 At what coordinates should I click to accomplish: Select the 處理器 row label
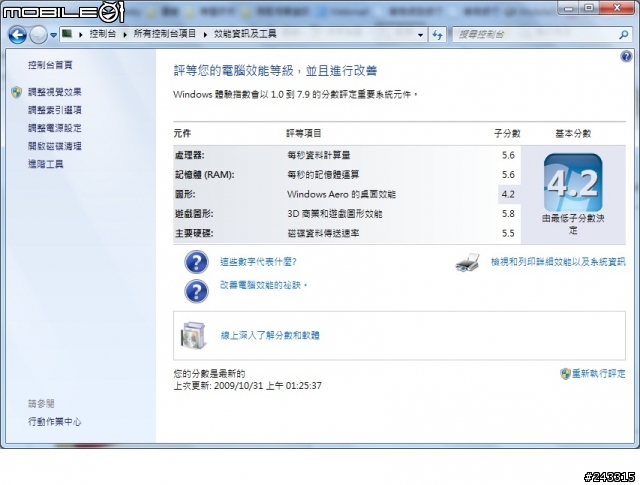(x=189, y=155)
